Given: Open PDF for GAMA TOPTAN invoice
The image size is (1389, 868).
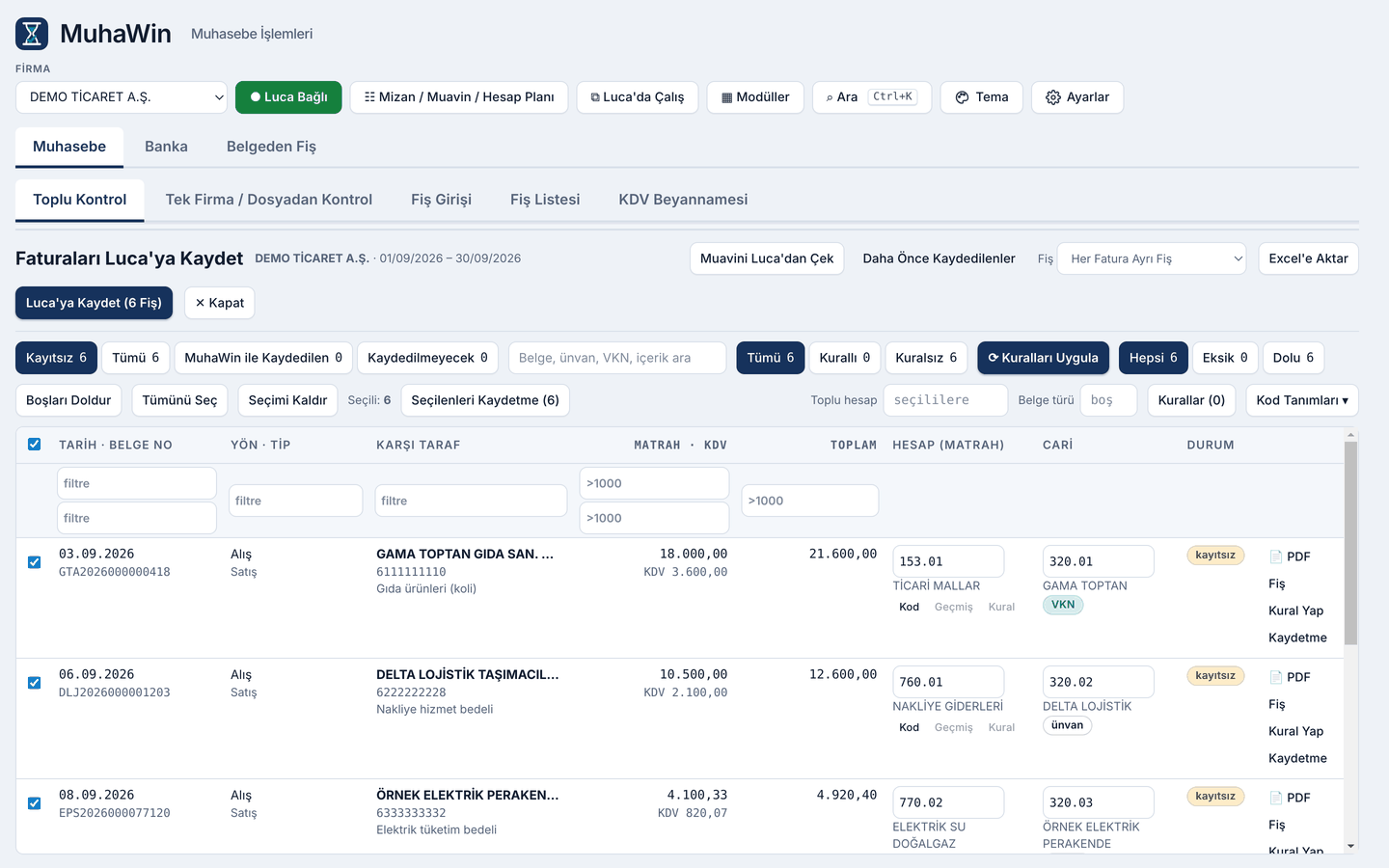Looking at the screenshot, I should pos(1290,556).
